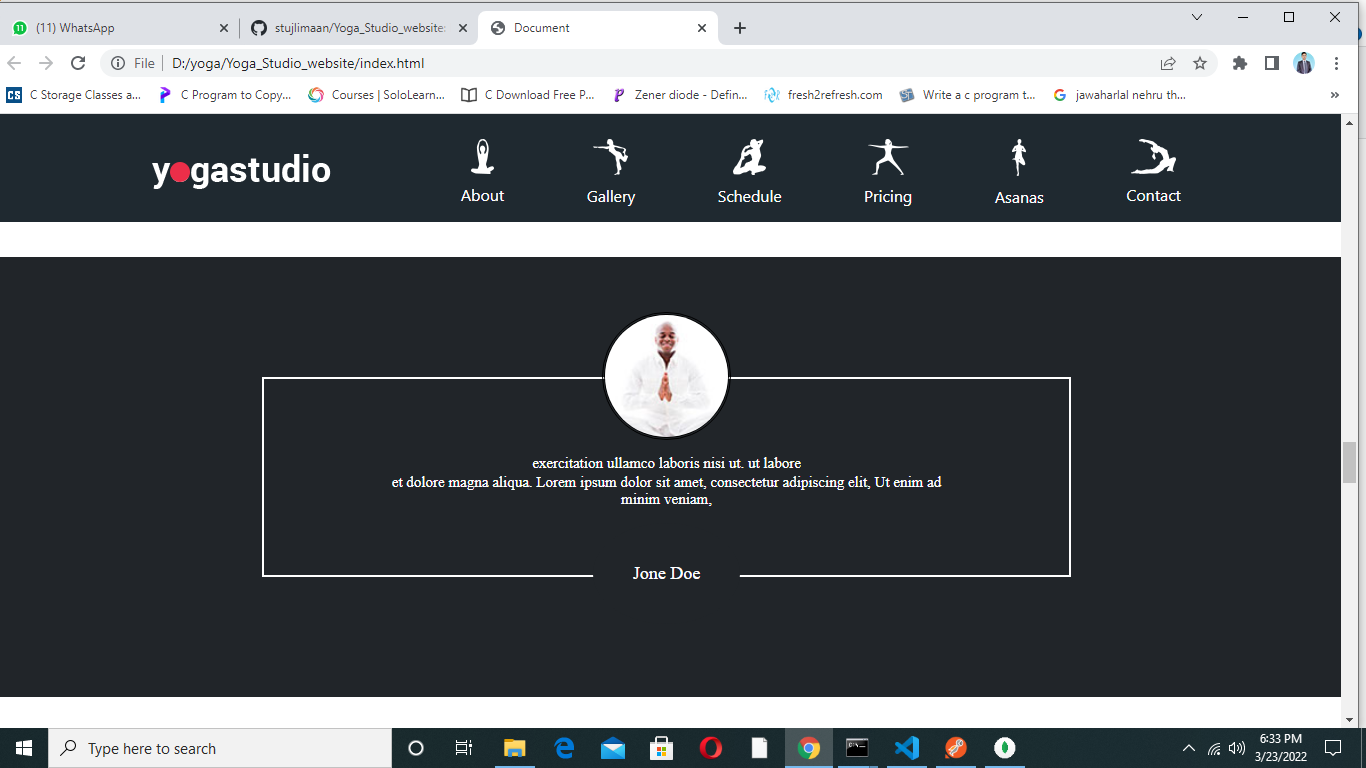Go back with the browser back arrow

coord(14,63)
